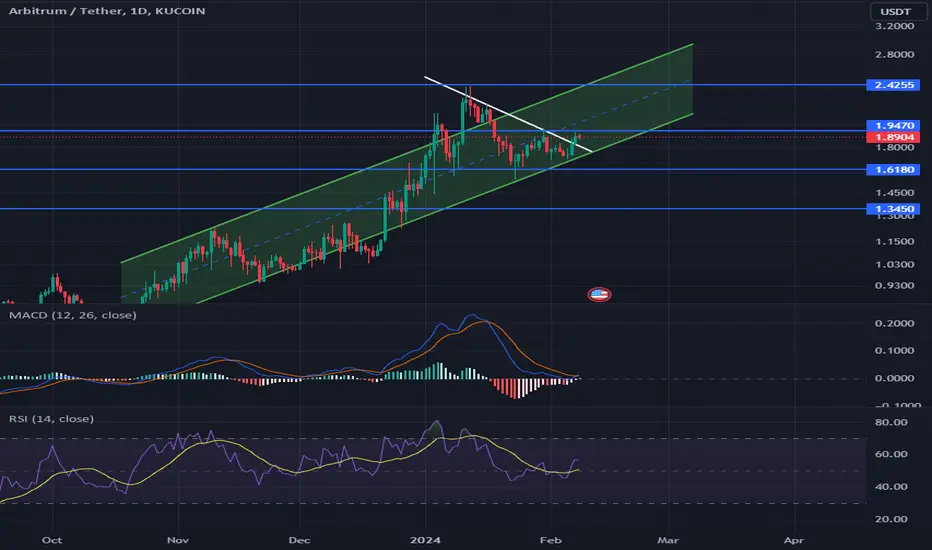Click the 40.00 RSI scale value
Image resolution: width=932 pixels, height=550 pixels.
pyautogui.click(x=891, y=486)
